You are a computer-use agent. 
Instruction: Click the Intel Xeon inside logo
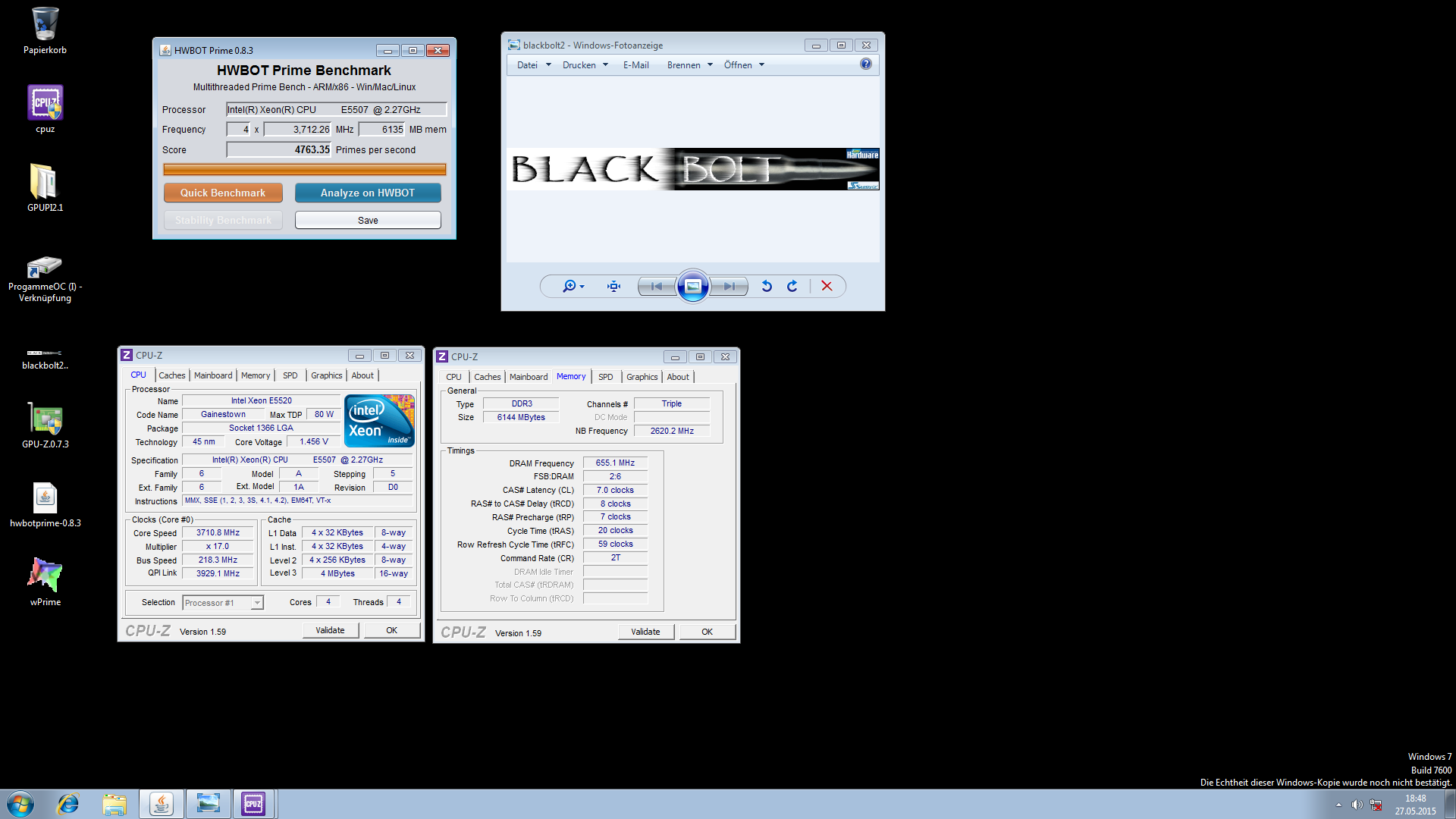pos(379,420)
